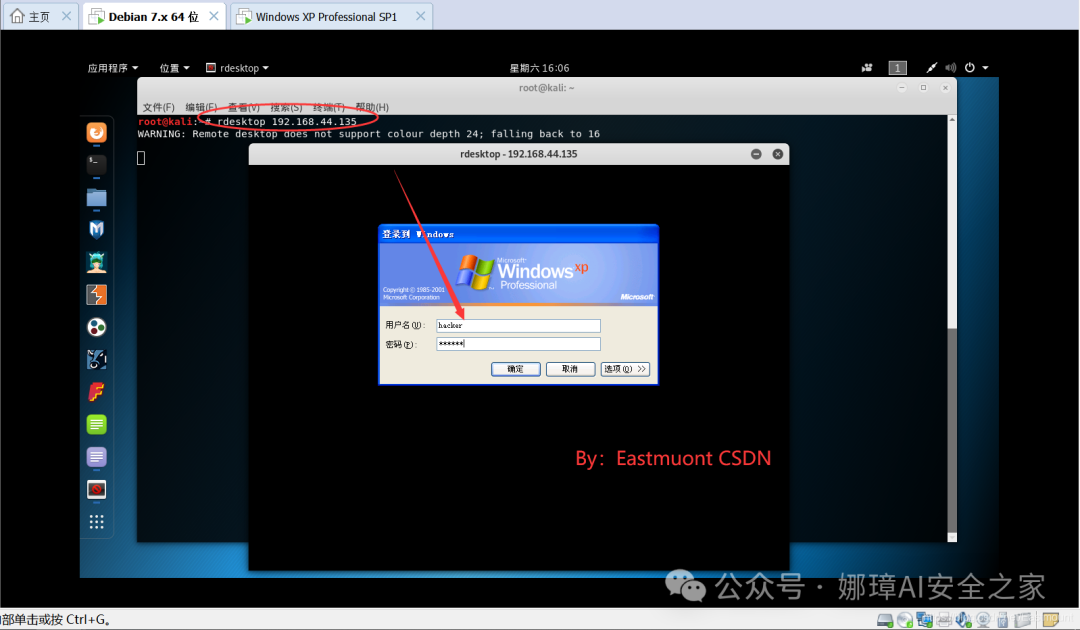Open the Files folder icon in dock
The width and height of the screenshot is (1080, 630).
click(96, 198)
